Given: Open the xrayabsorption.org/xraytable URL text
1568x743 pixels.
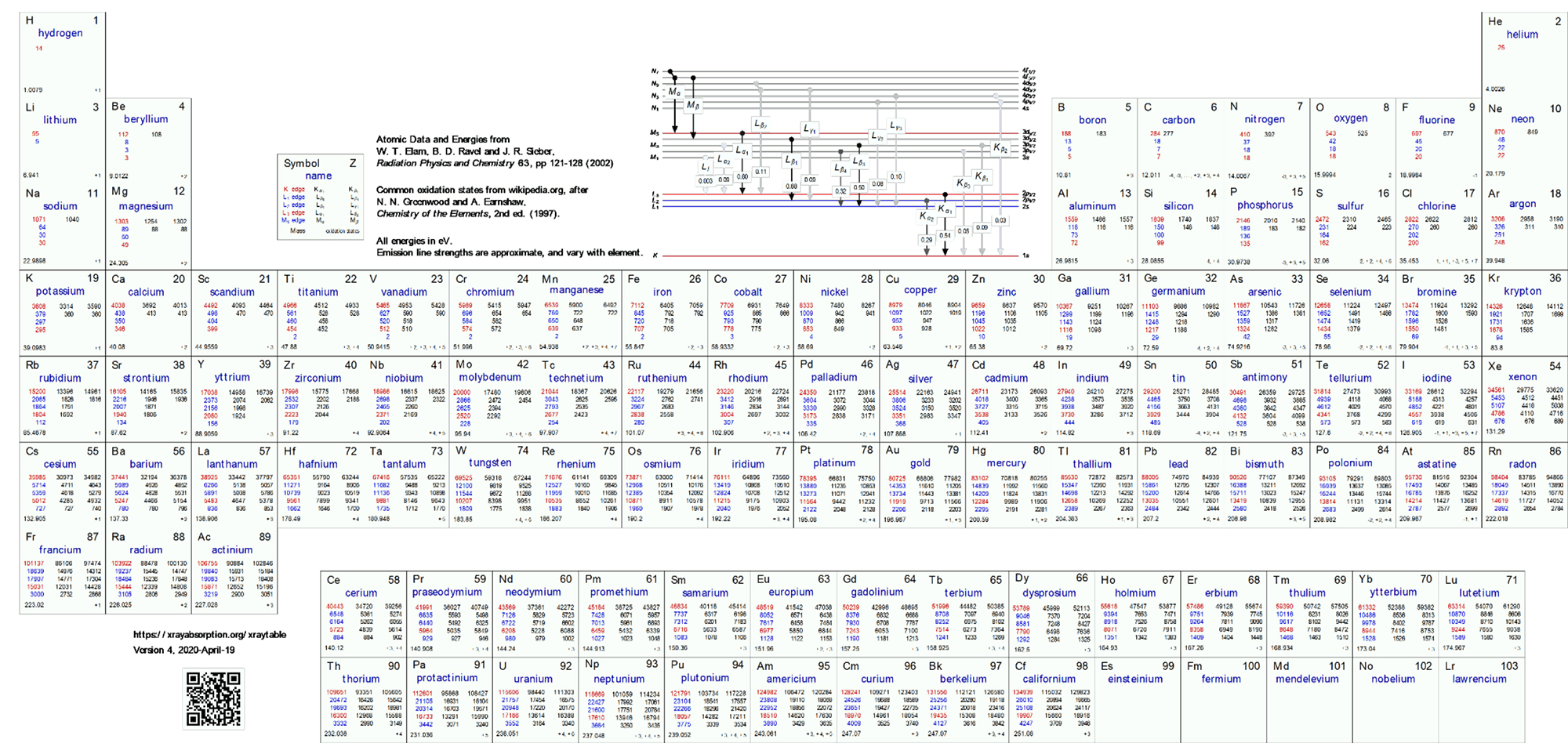Looking at the screenshot, I should (209, 635).
